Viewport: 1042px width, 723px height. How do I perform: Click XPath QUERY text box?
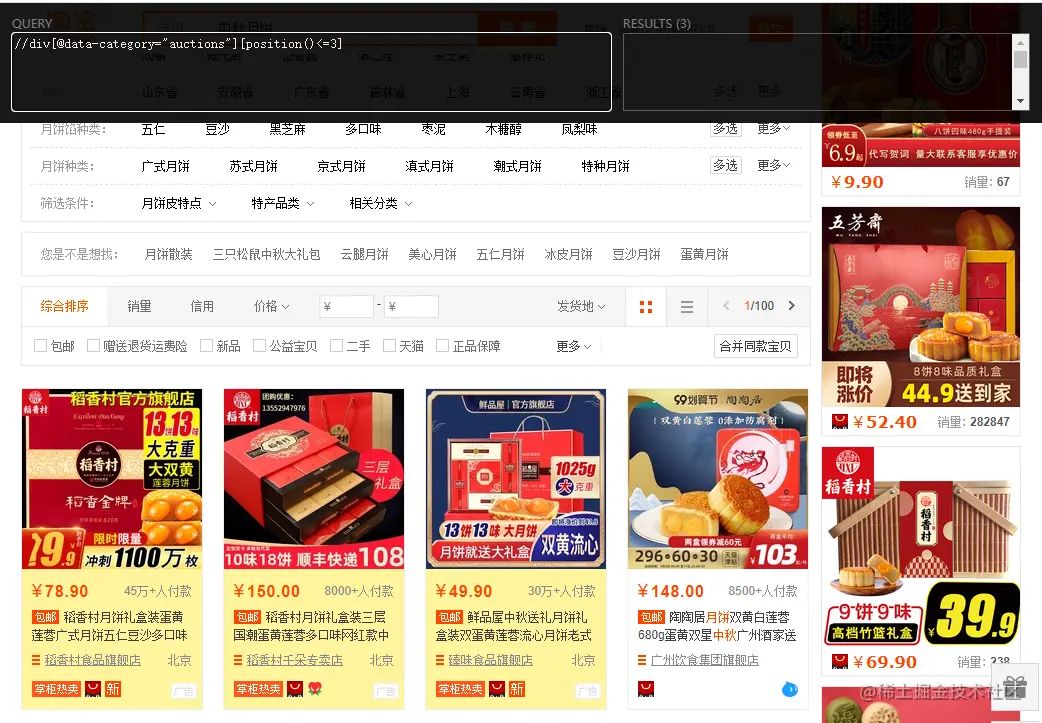(x=311, y=72)
